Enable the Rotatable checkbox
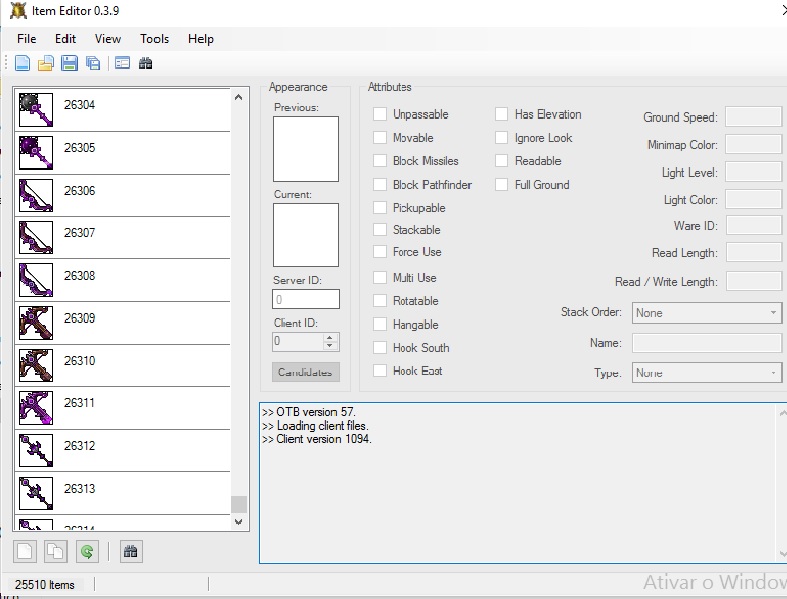787x599 pixels. coord(380,300)
